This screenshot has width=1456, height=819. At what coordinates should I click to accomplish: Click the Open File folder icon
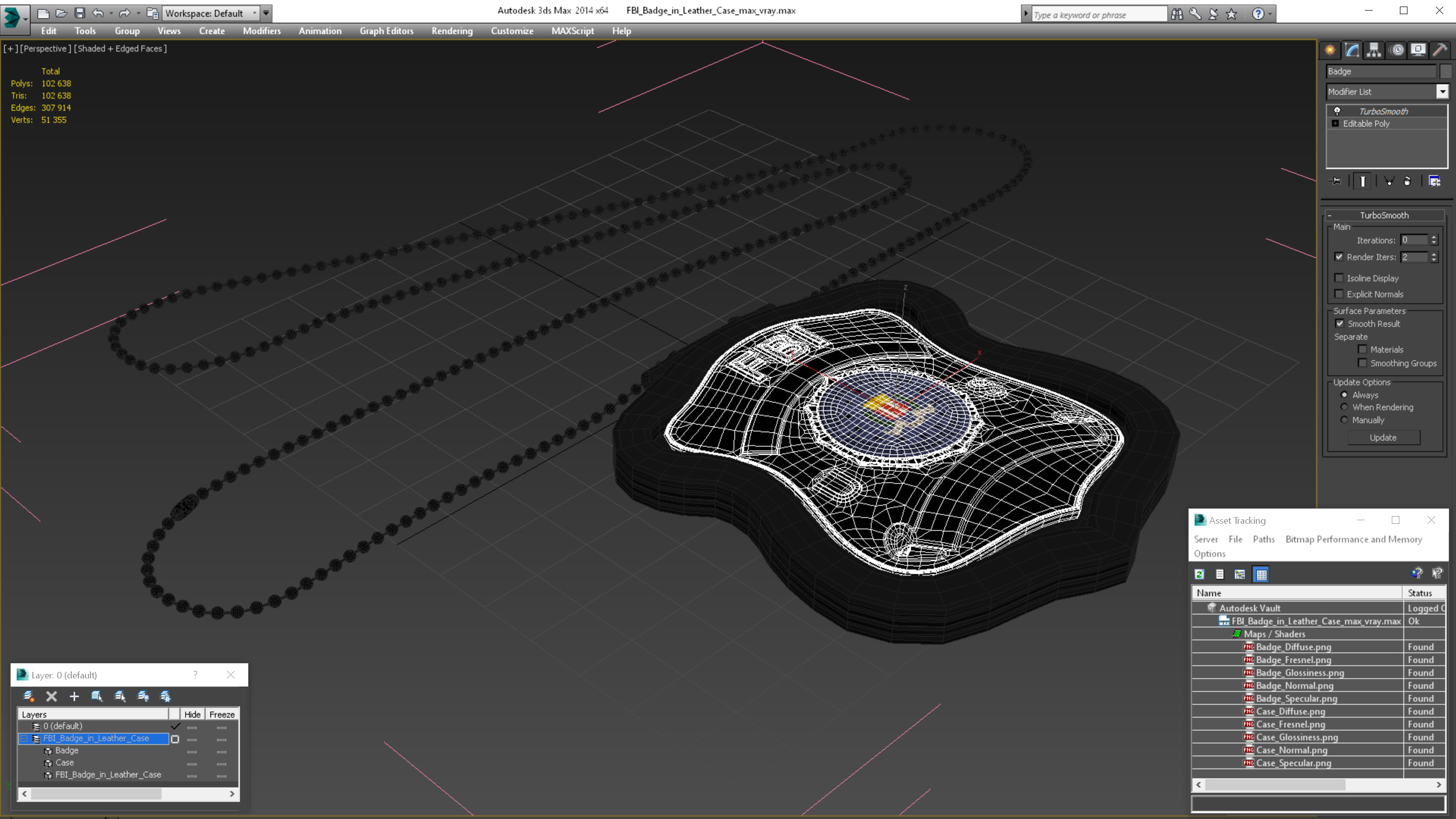coord(62,13)
